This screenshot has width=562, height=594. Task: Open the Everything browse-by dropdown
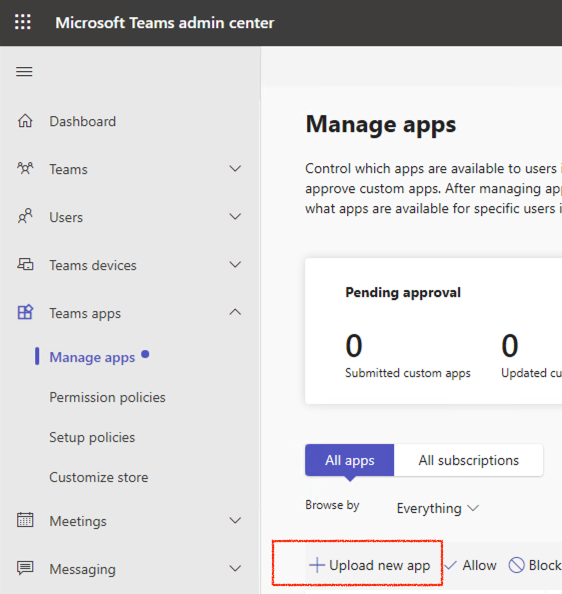coord(438,508)
